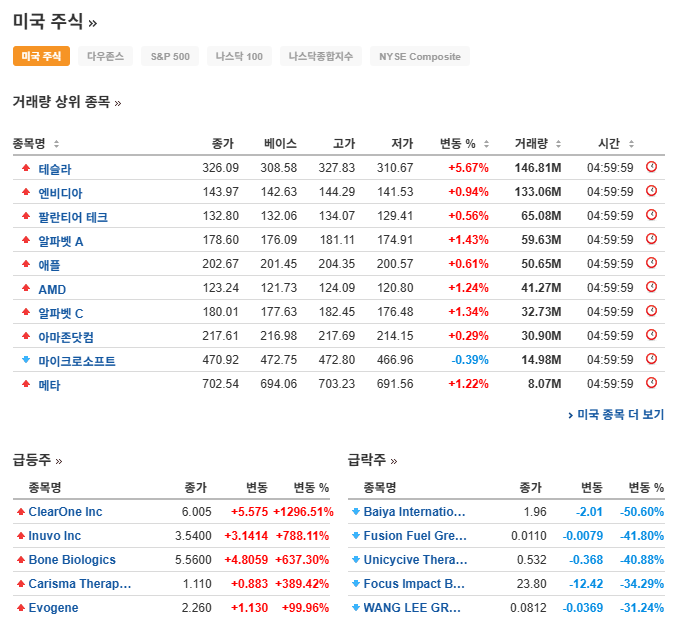Open the Fusion Fuel Gre... loser link
This screenshot has height=625, width=682.
(415, 535)
